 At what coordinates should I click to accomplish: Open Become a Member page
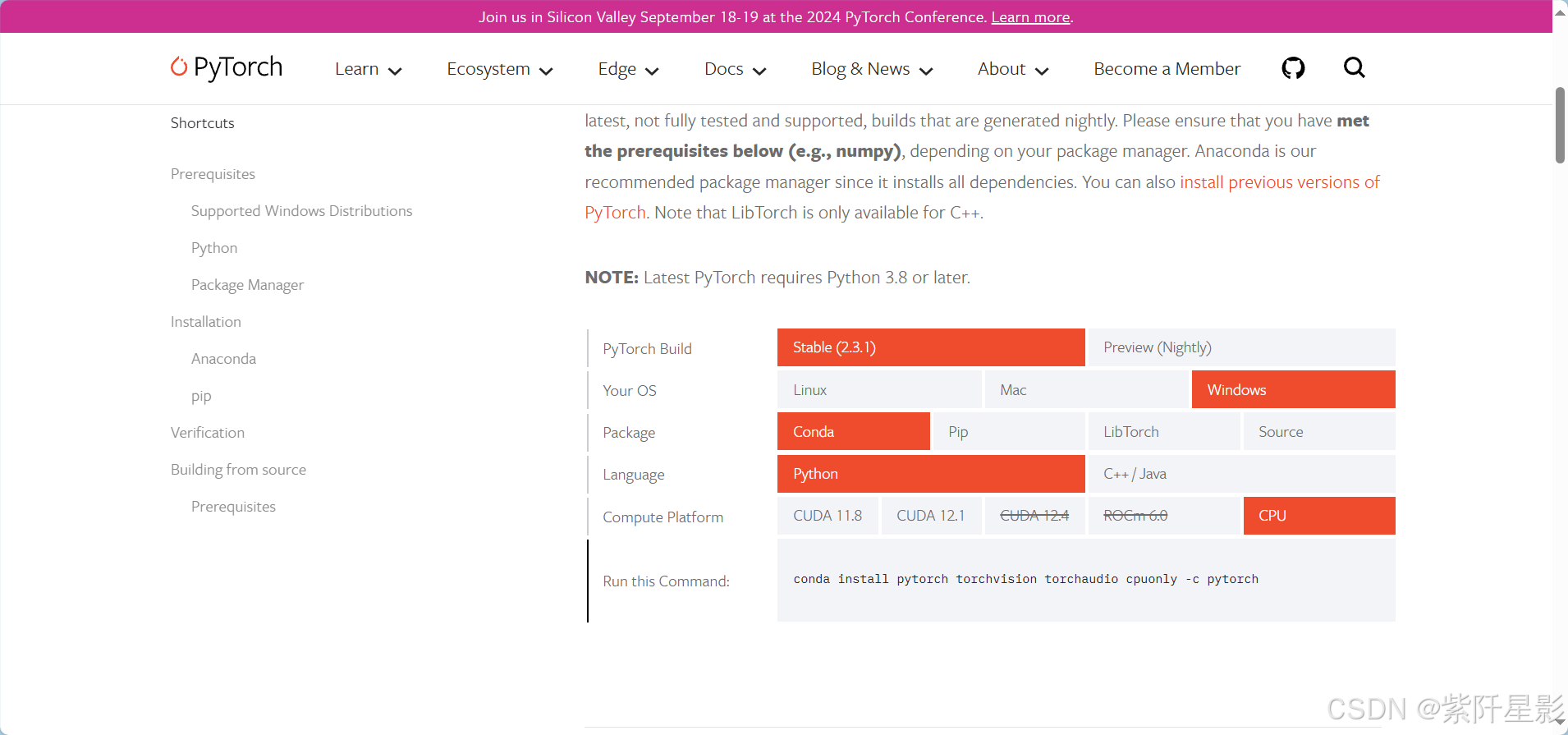(1167, 69)
